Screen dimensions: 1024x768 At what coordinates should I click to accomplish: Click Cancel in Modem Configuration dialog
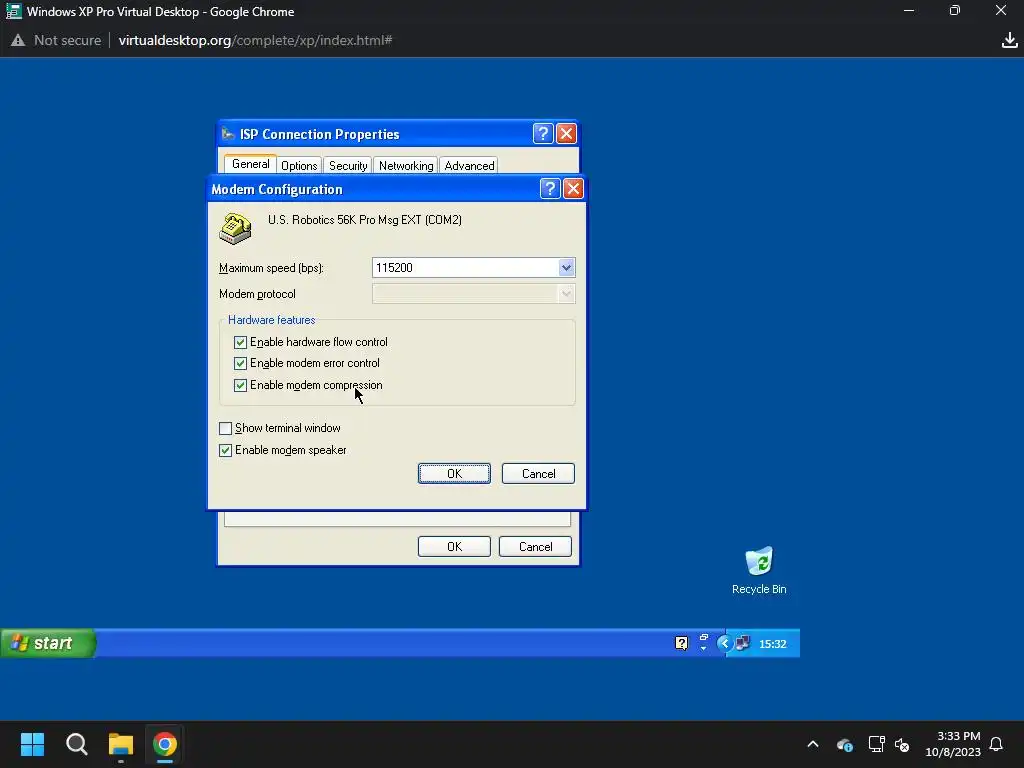[x=538, y=473]
